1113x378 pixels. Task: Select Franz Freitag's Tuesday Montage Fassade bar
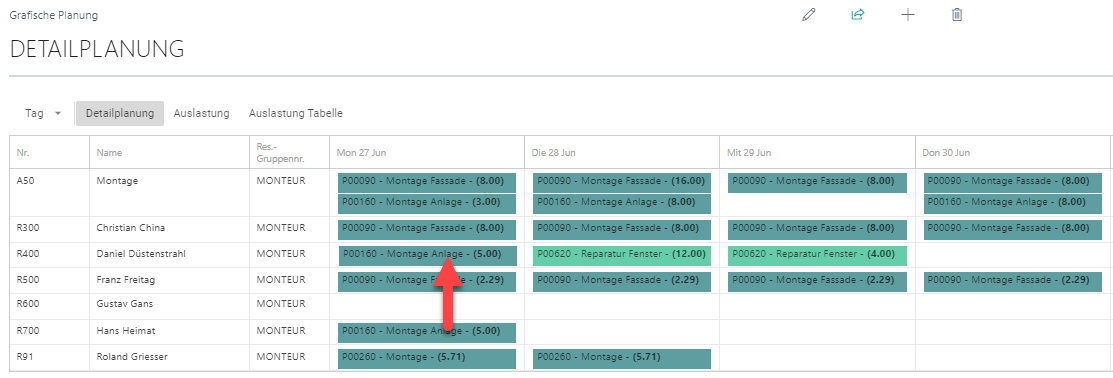[622, 282]
